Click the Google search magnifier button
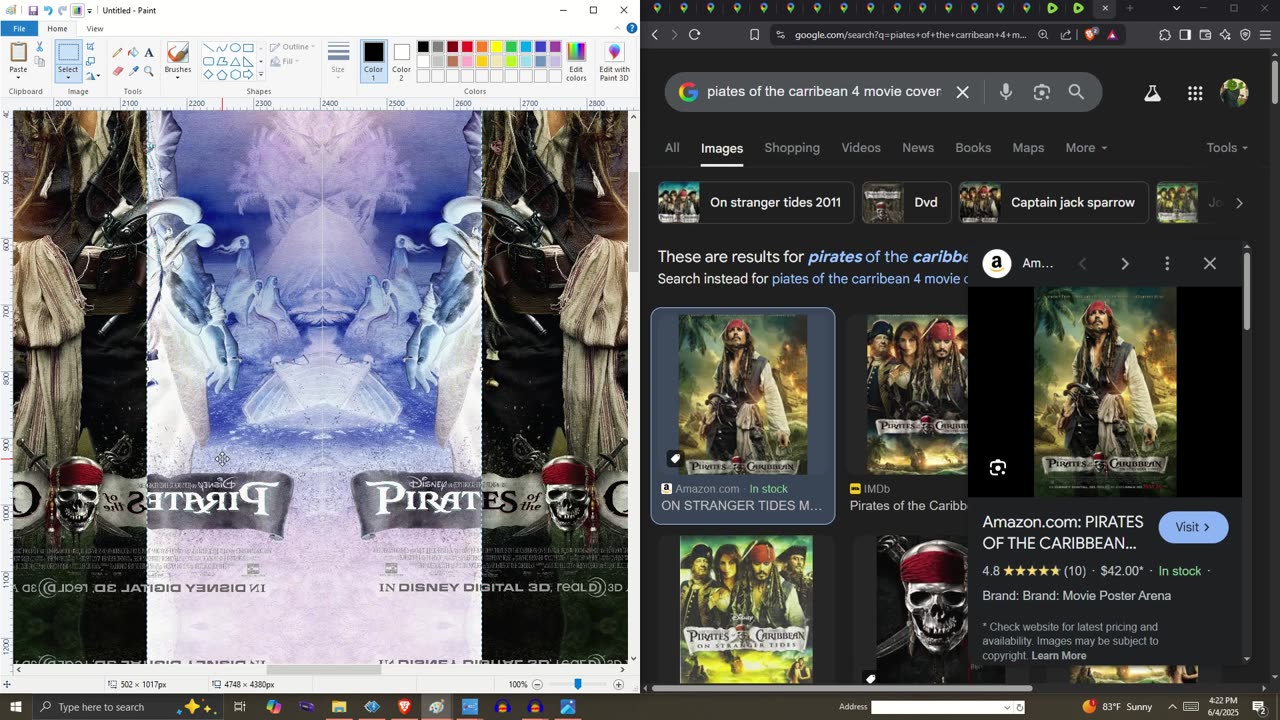Viewport: 1280px width, 720px height. click(x=1076, y=92)
